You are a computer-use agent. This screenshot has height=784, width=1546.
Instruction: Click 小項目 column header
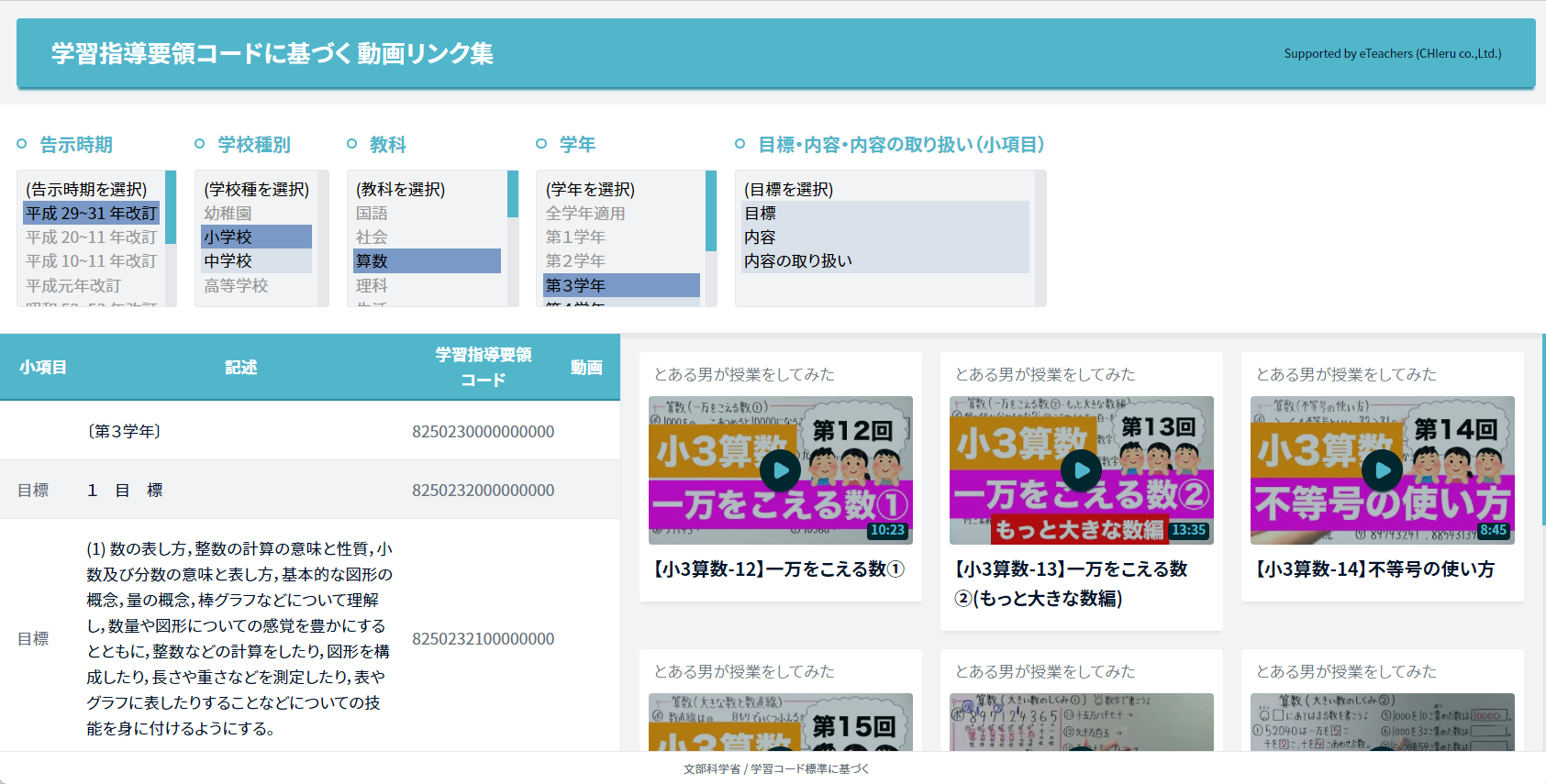point(43,367)
